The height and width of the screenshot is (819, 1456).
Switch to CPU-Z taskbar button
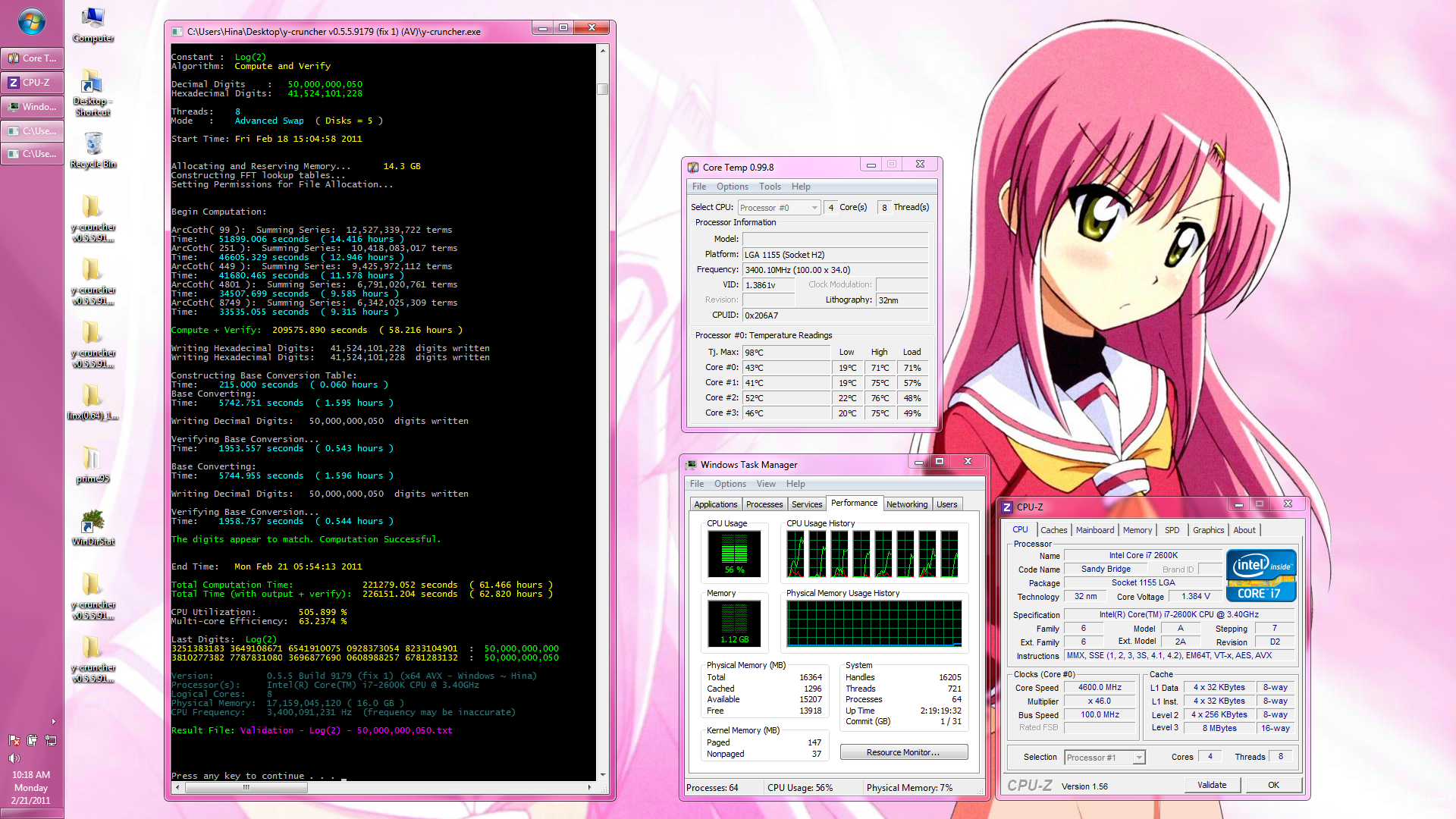32,83
